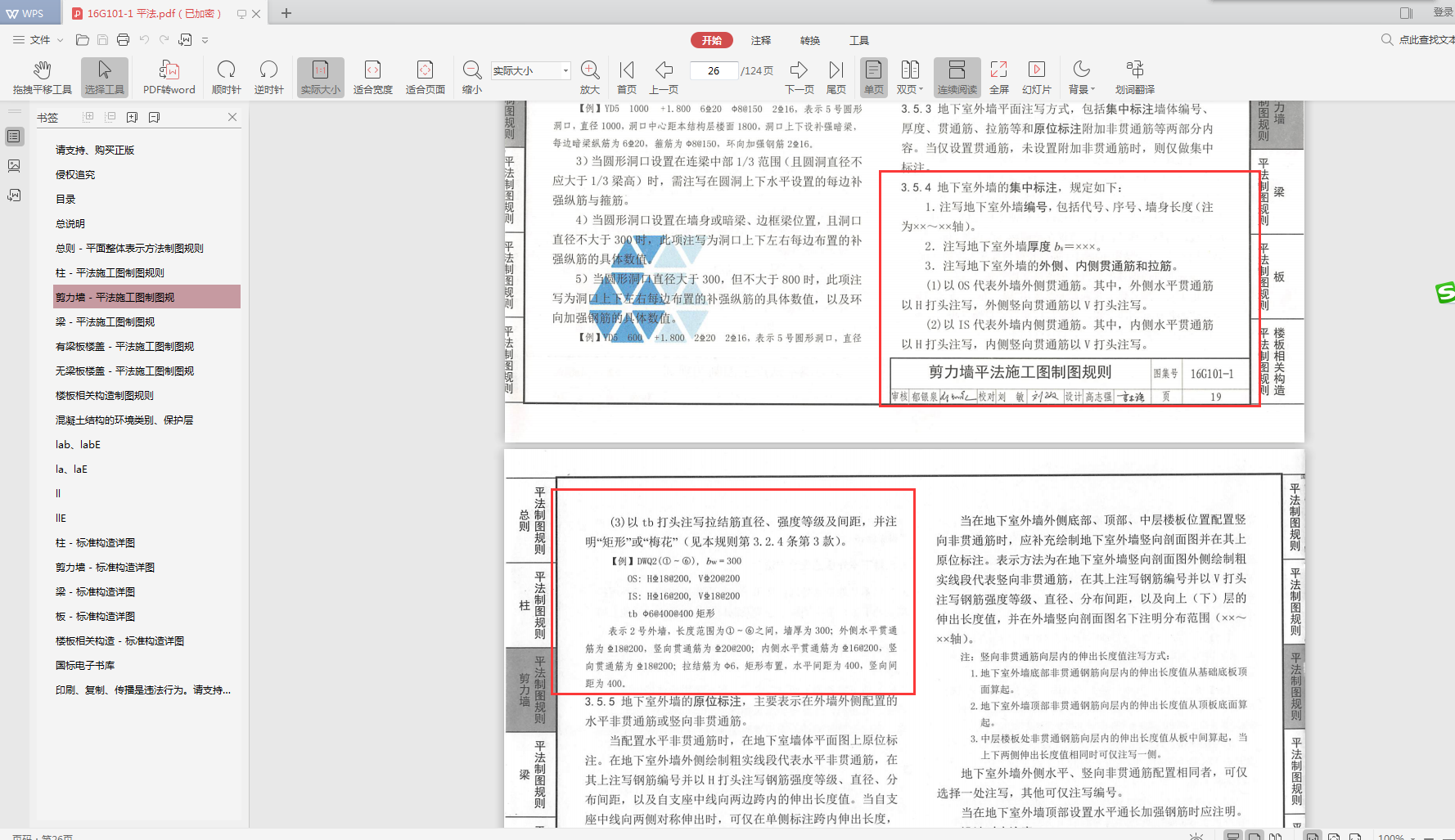Start 幻灯片 slideshow mode
The width and height of the screenshot is (1455, 840).
coord(1037,78)
